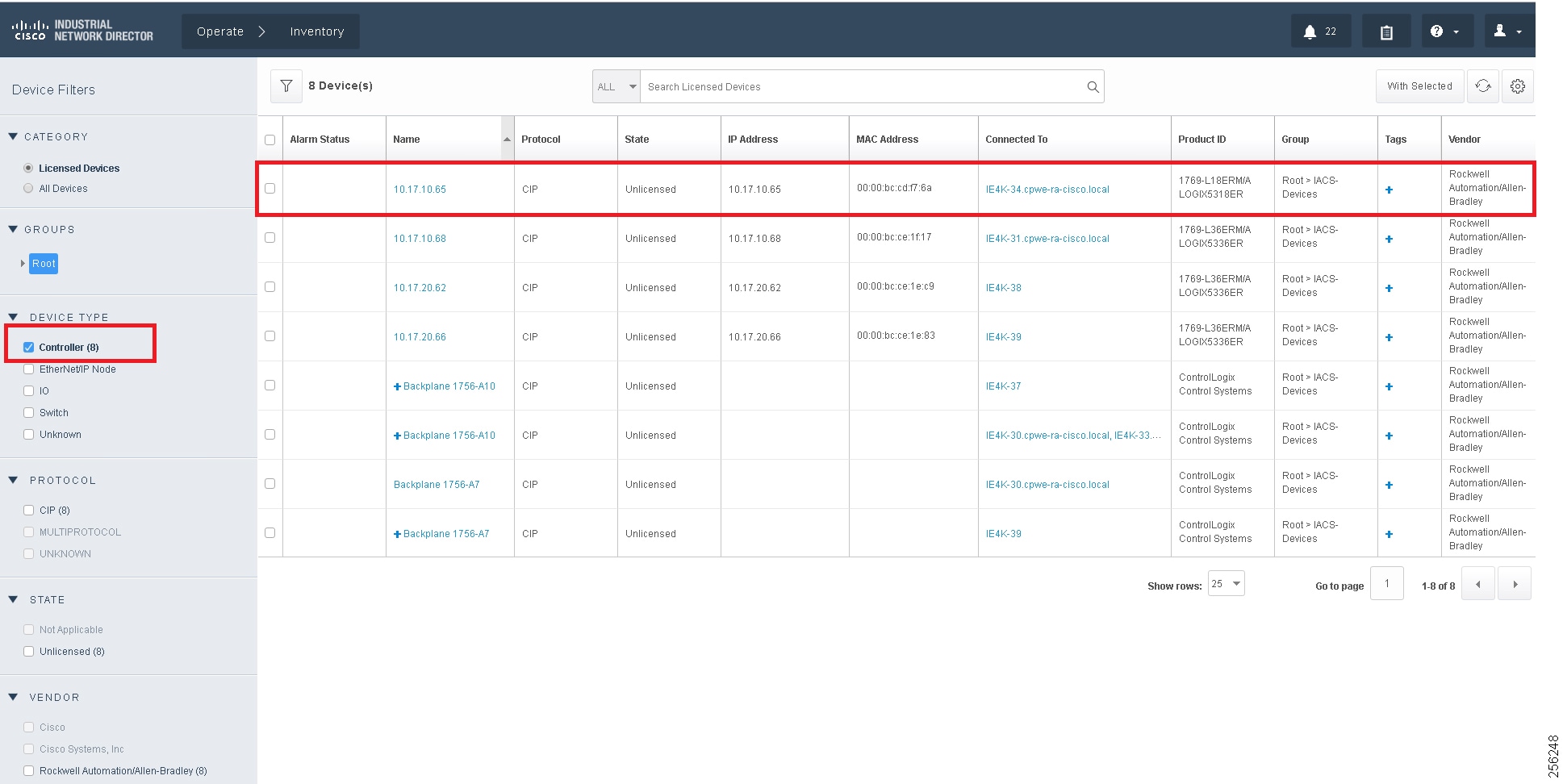
Task: Sort by Protocol column header
Action: pos(541,140)
